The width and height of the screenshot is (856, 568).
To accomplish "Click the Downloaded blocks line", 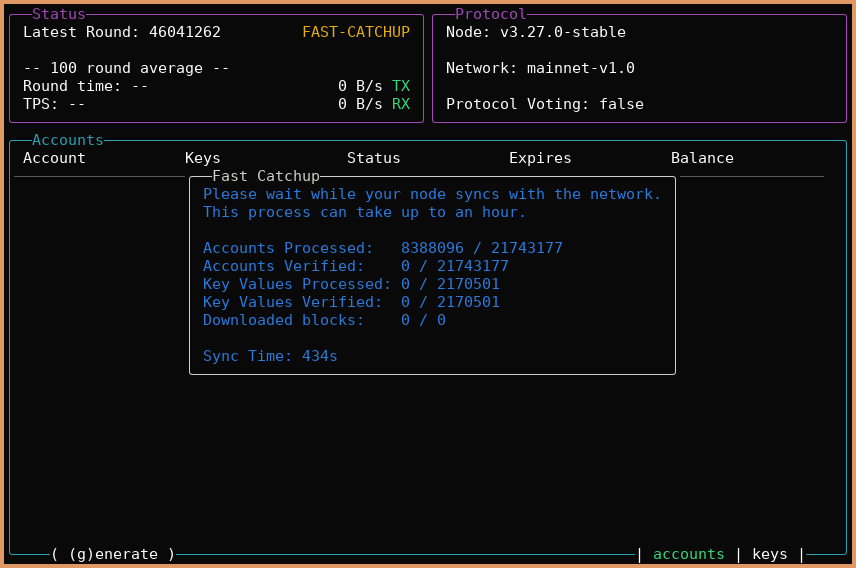I will pyautogui.click(x=324, y=320).
